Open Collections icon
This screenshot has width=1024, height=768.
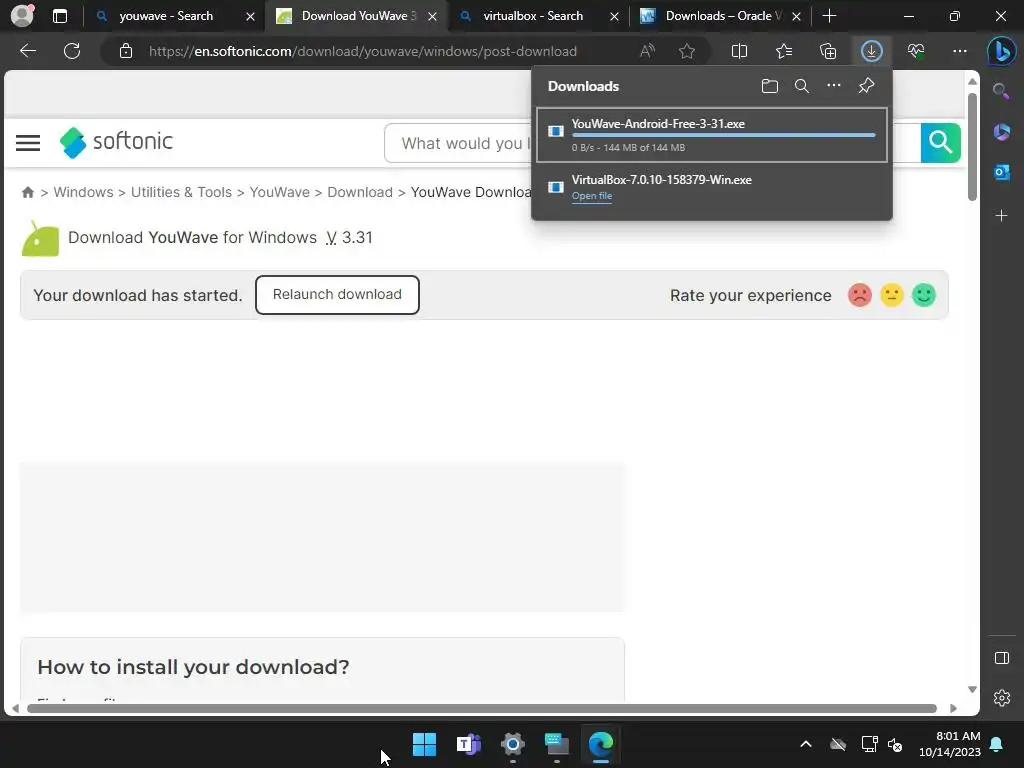click(828, 51)
